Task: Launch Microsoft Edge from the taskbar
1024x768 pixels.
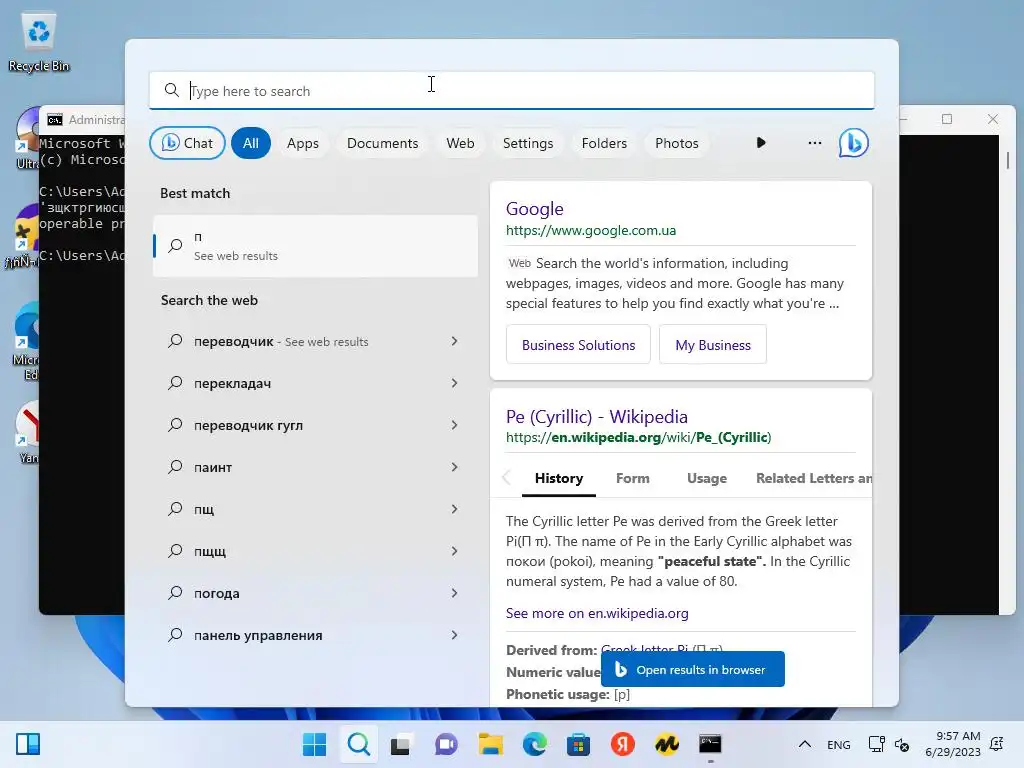Action: click(x=534, y=744)
